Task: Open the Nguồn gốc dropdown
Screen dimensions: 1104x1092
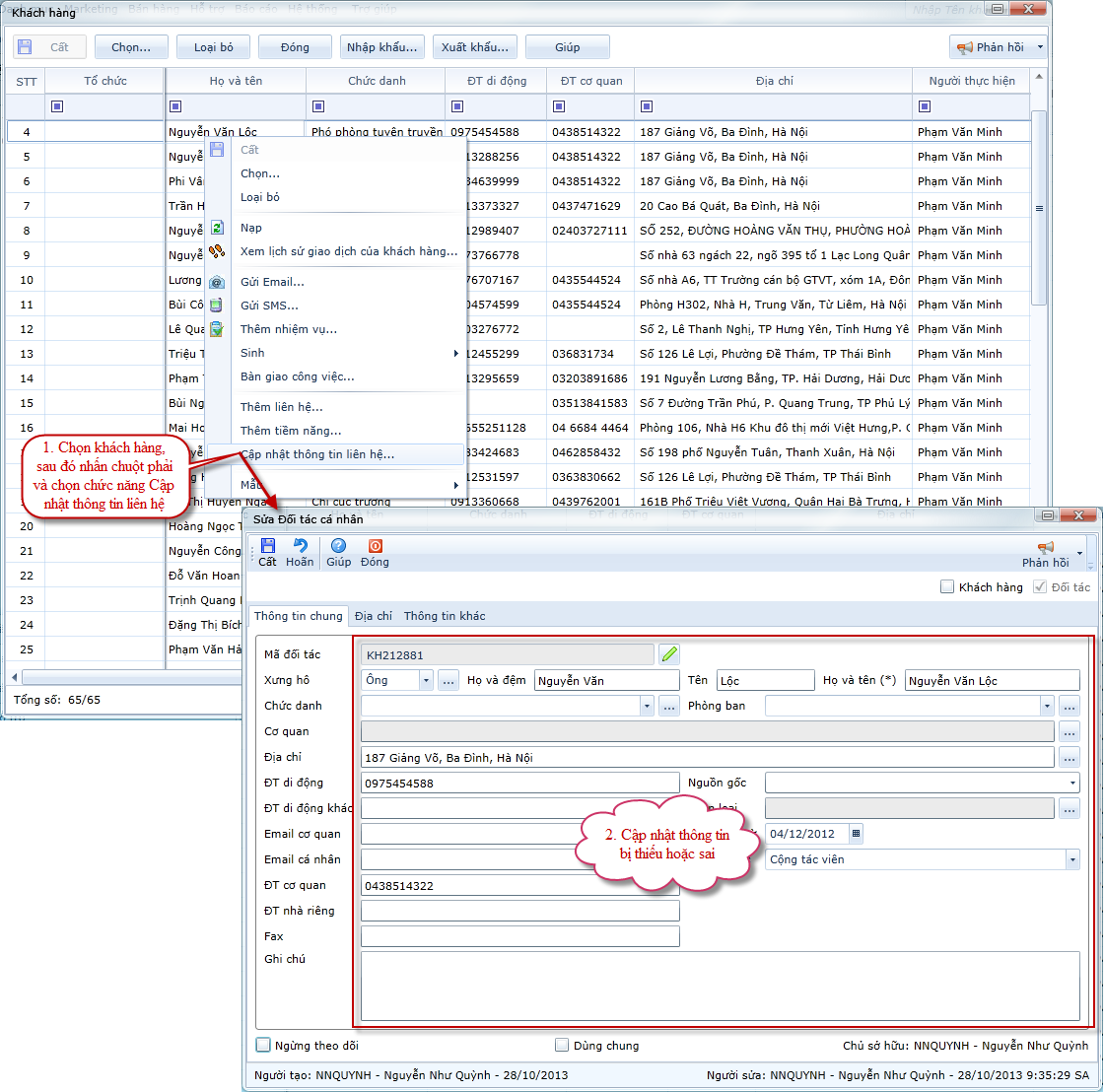Action: pos(1071,783)
